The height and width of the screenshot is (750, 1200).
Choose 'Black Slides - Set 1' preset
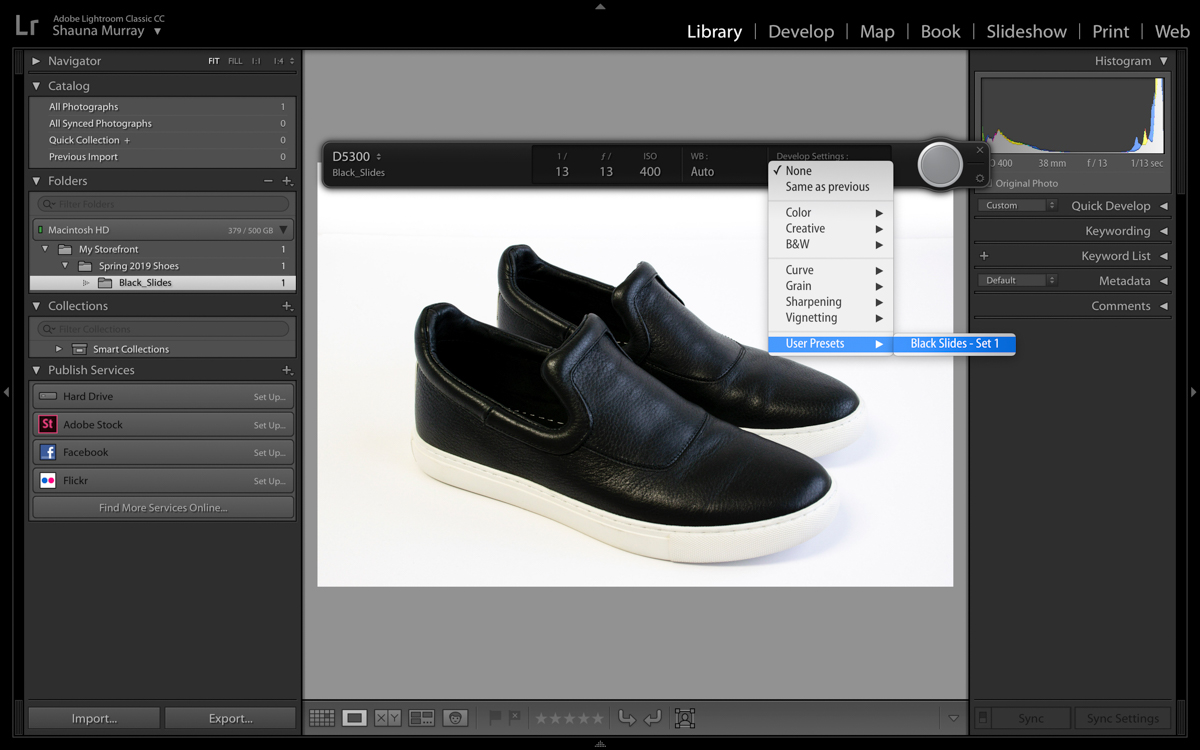(954, 344)
